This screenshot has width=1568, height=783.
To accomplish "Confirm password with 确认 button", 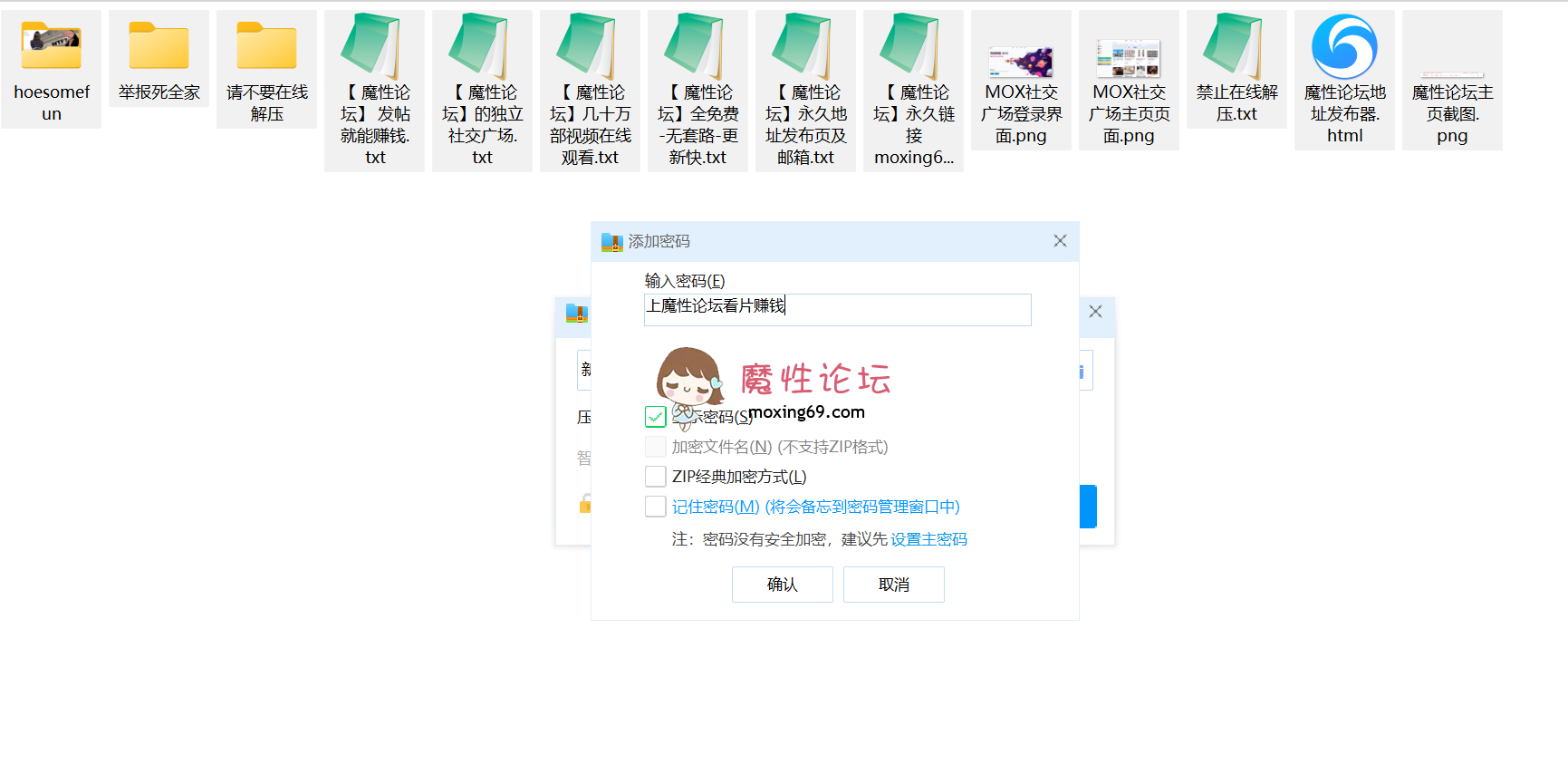I will [783, 585].
